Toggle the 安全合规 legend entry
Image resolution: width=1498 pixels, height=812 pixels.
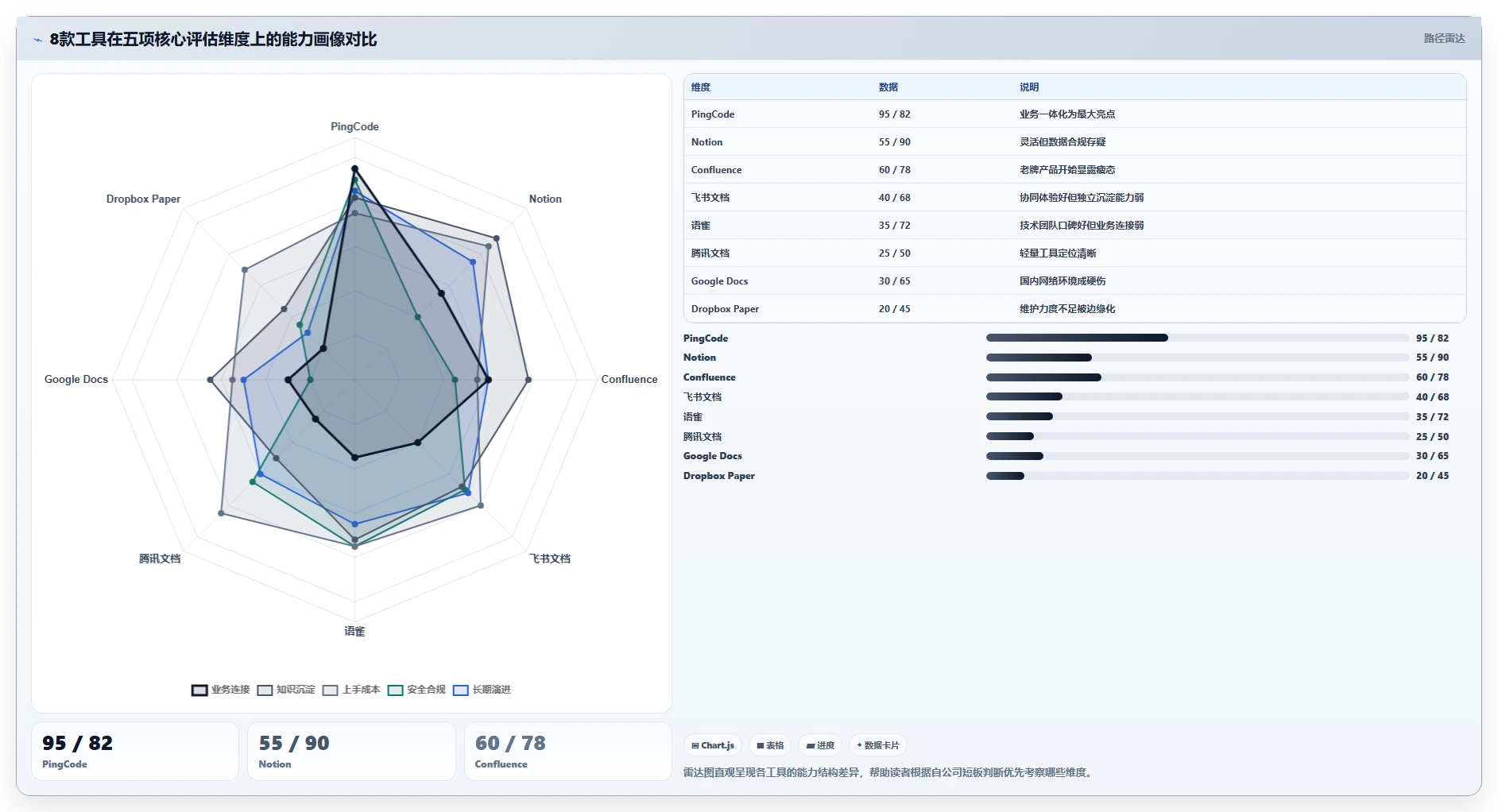pos(416,690)
